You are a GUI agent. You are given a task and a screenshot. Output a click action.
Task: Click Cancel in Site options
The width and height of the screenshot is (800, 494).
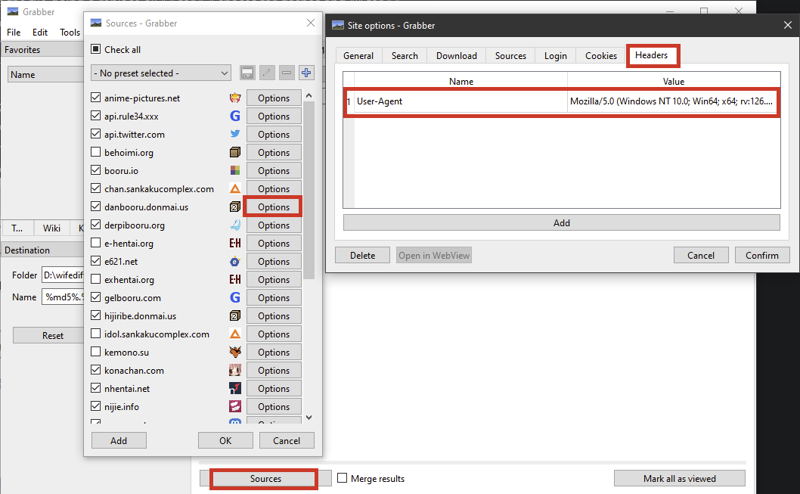point(701,255)
